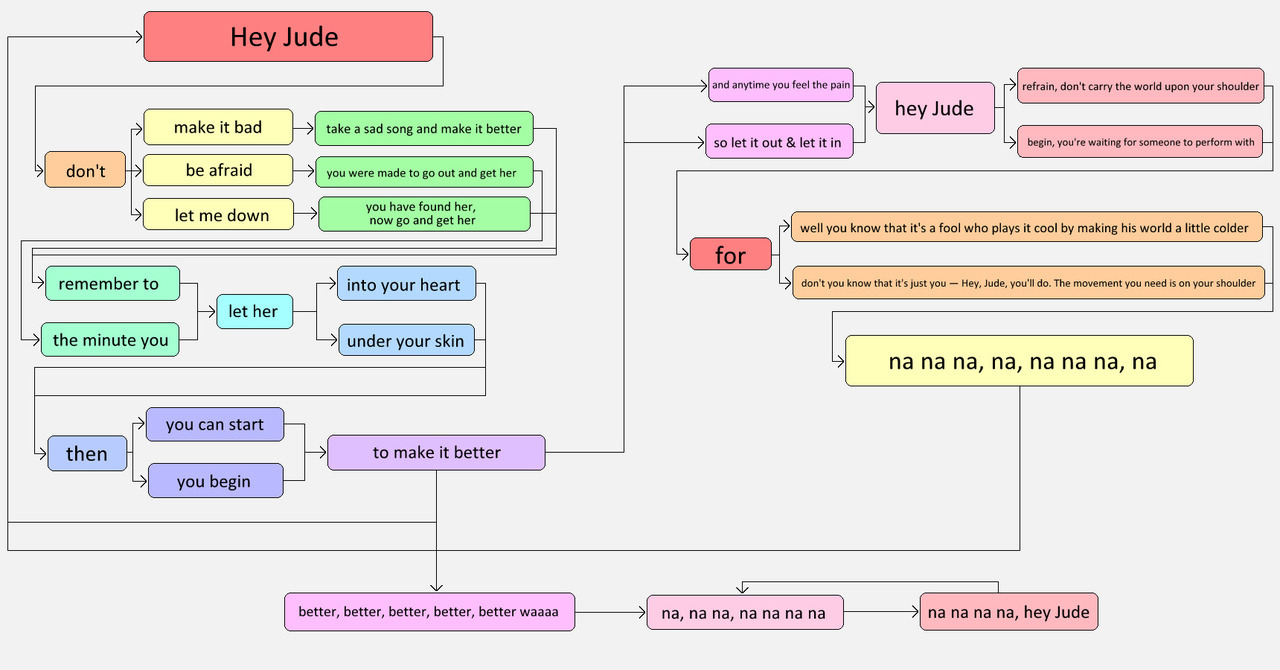1280x670 pixels.
Task: Select the 'under your skin' node
Action: (406, 341)
